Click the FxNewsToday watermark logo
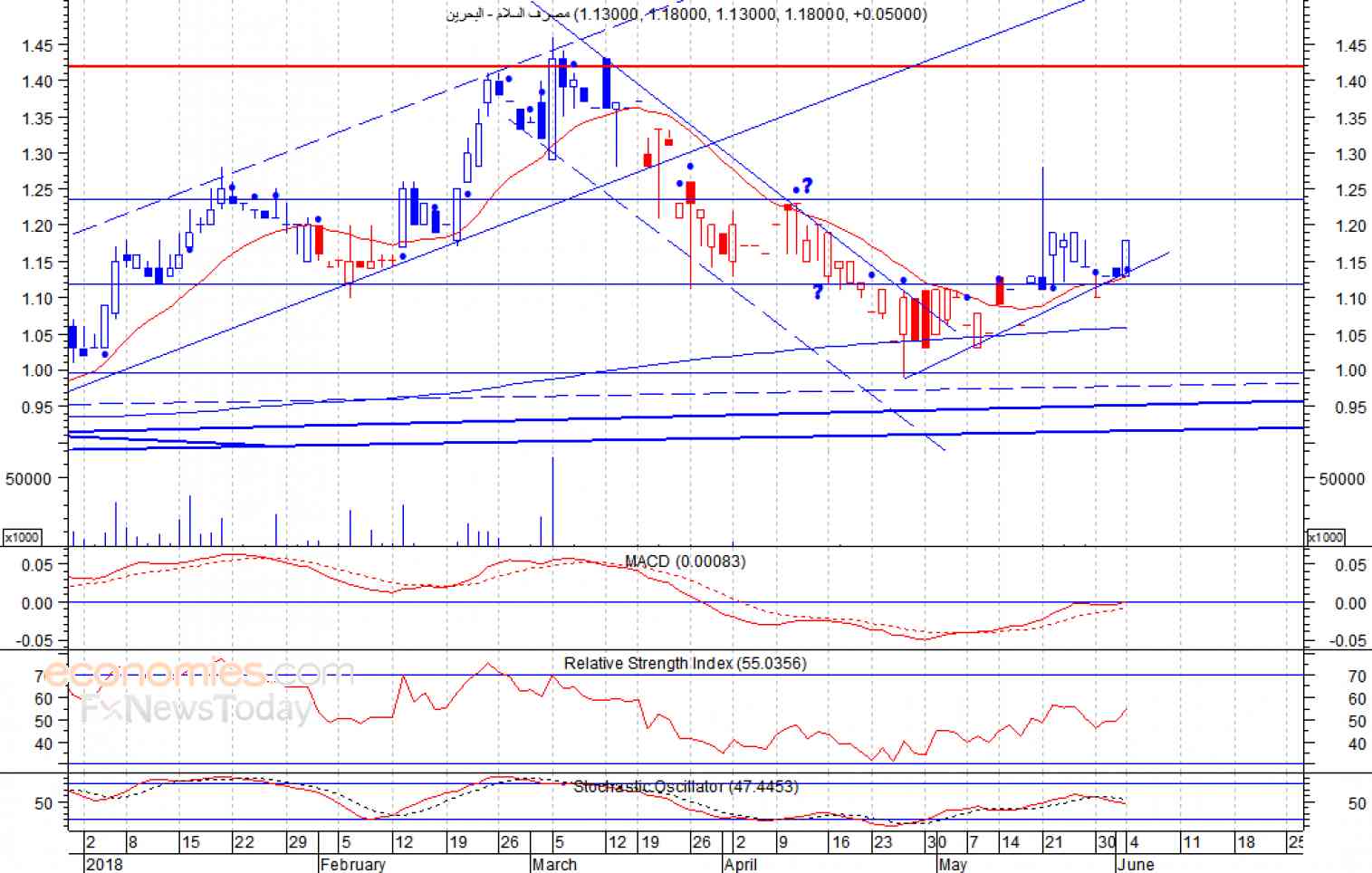This screenshot has height=873, width=1372. click(x=197, y=707)
